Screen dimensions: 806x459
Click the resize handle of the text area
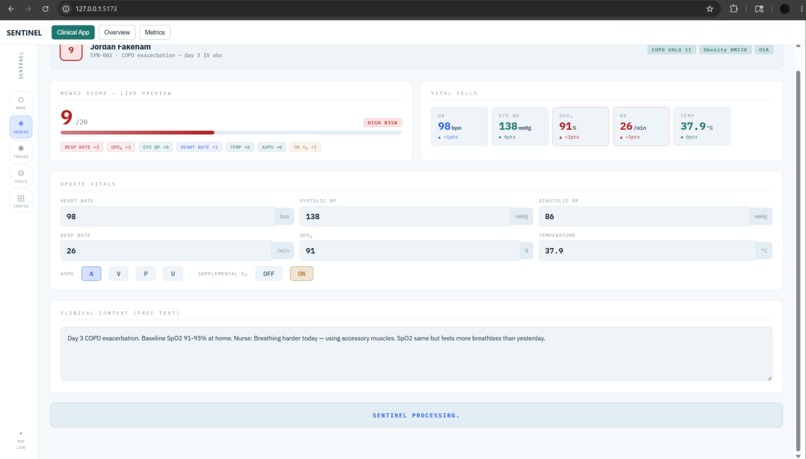769,378
